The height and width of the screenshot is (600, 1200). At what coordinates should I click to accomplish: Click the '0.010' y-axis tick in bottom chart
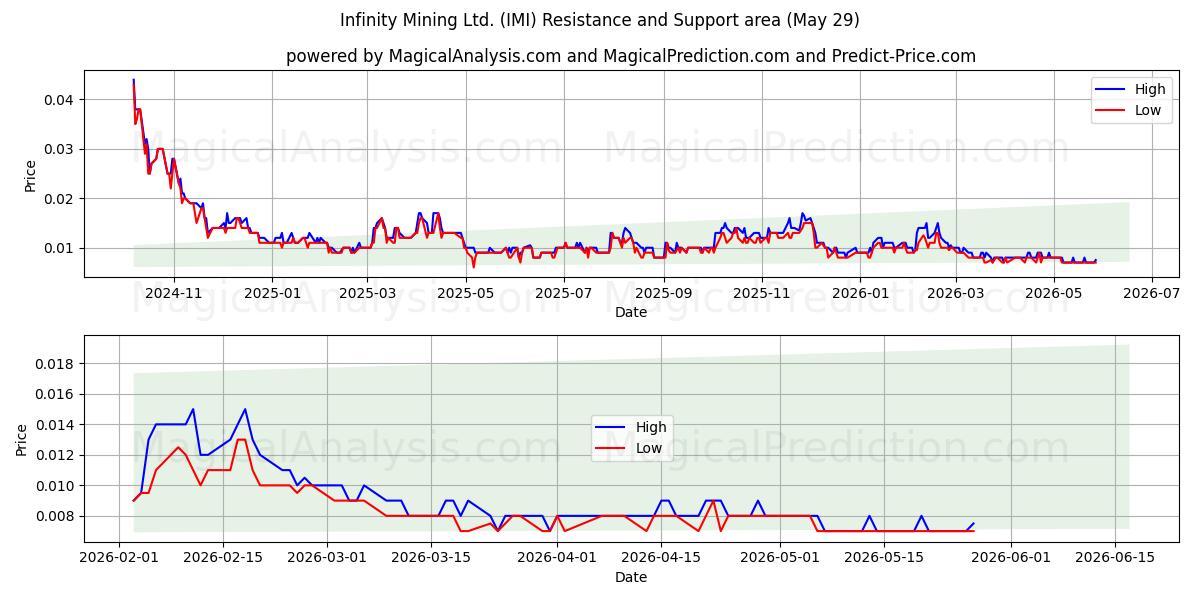click(57, 485)
